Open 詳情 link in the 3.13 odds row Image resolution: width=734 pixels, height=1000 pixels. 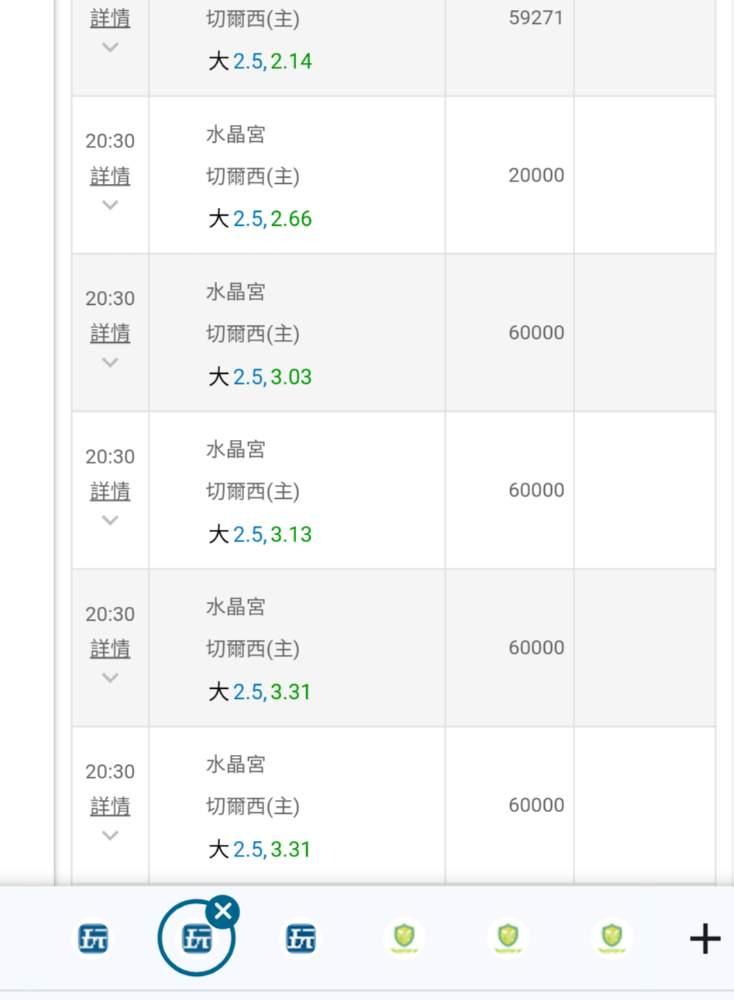click(x=110, y=491)
